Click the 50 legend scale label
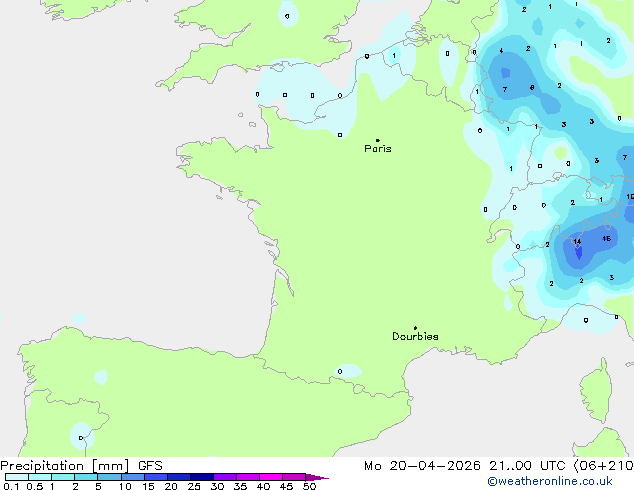The image size is (634, 490). pyautogui.click(x=309, y=486)
